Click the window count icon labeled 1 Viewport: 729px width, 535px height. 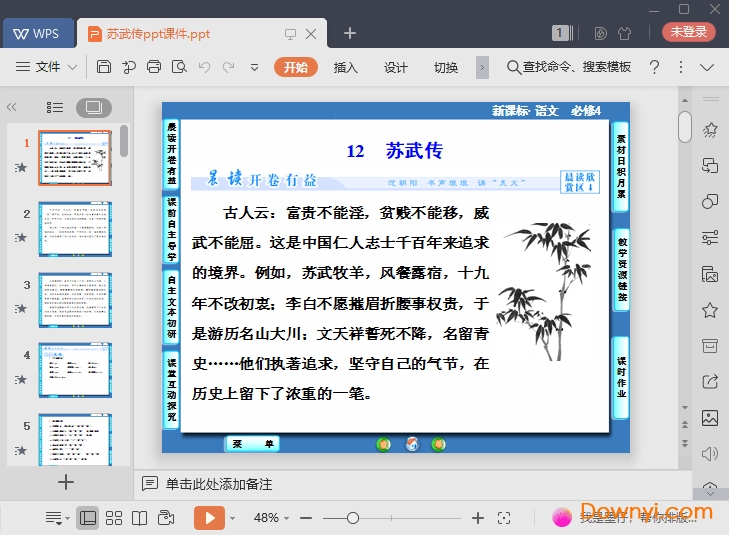tap(562, 33)
